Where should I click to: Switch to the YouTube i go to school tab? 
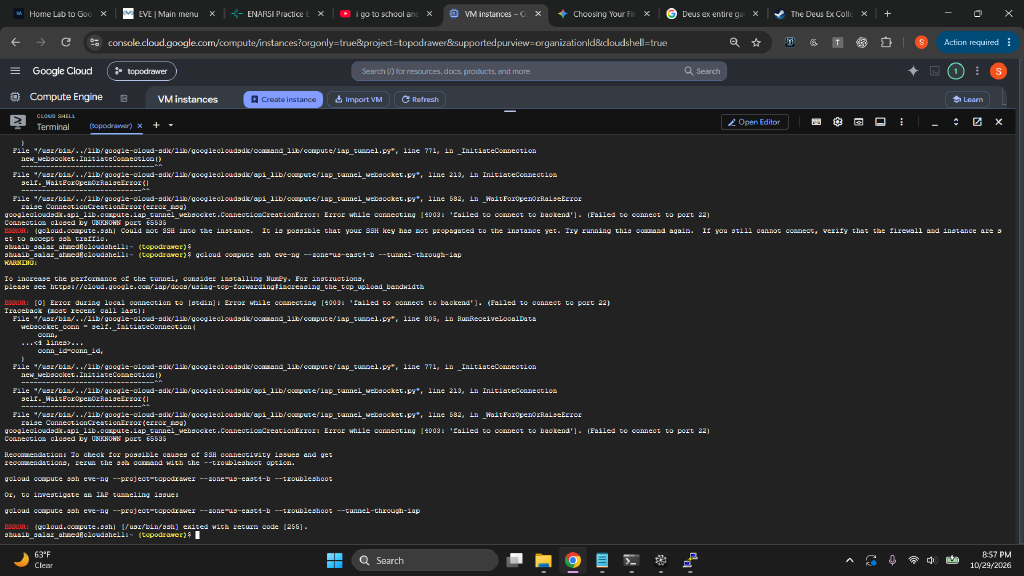click(x=386, y=14)
